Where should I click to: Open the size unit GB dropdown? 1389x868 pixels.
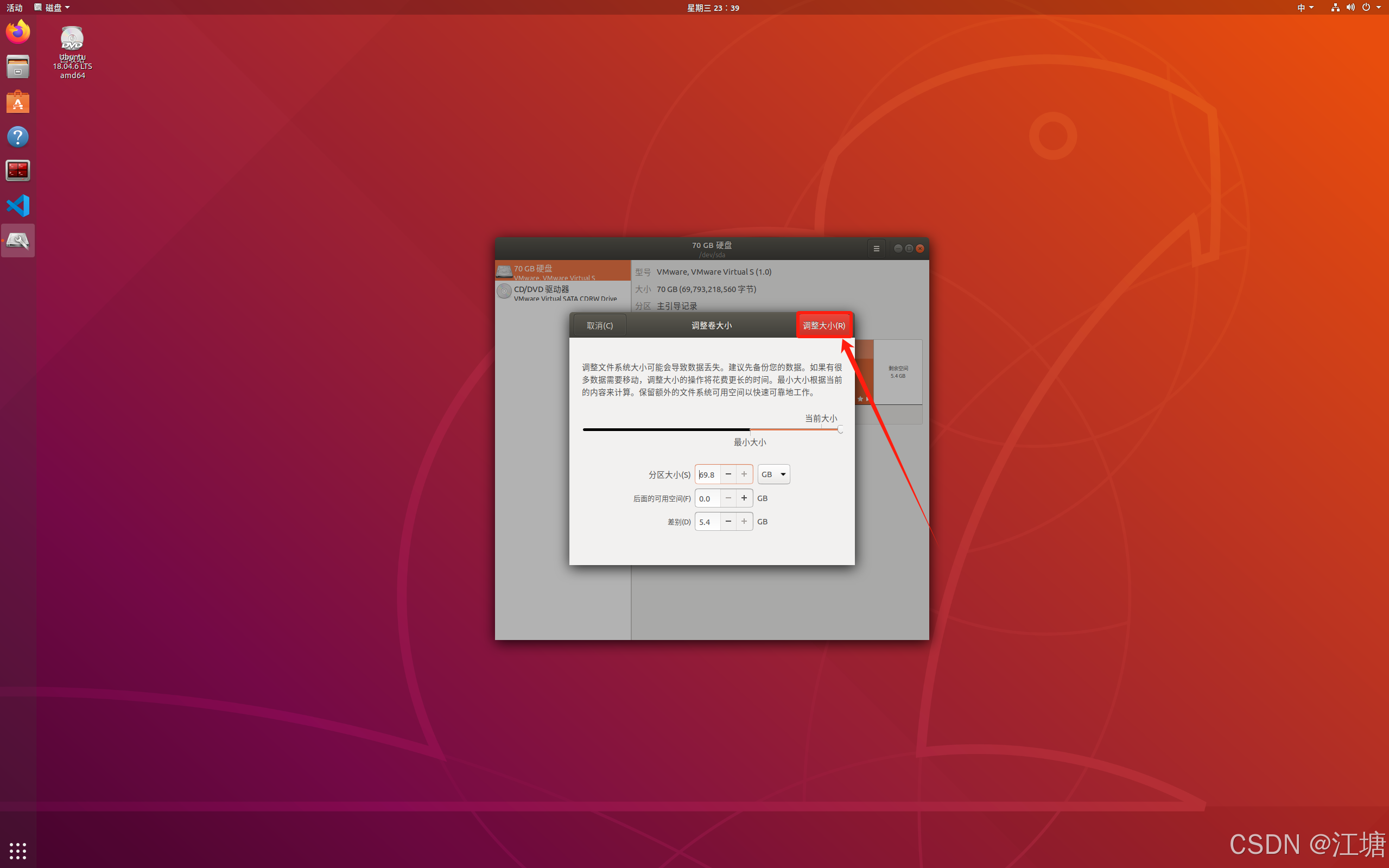tap(773, 474)
